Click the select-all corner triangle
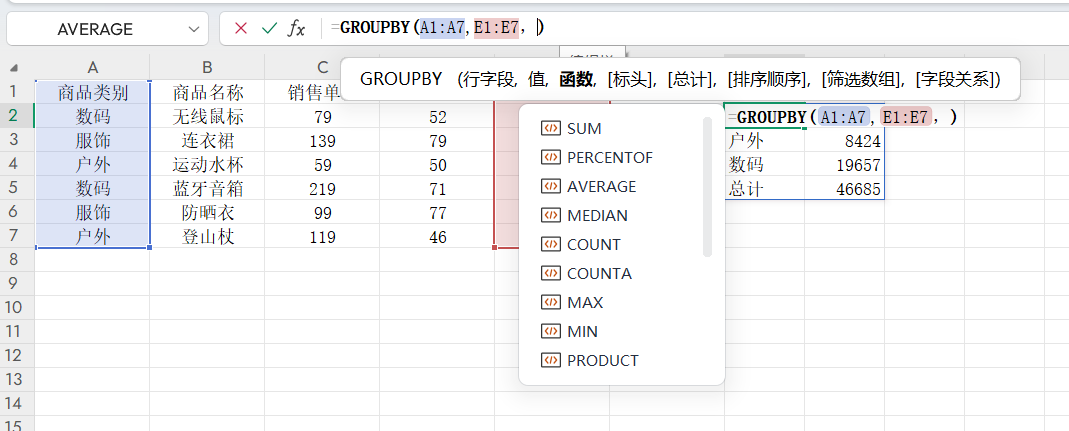 pyautogui.click(x=15, y=68)
